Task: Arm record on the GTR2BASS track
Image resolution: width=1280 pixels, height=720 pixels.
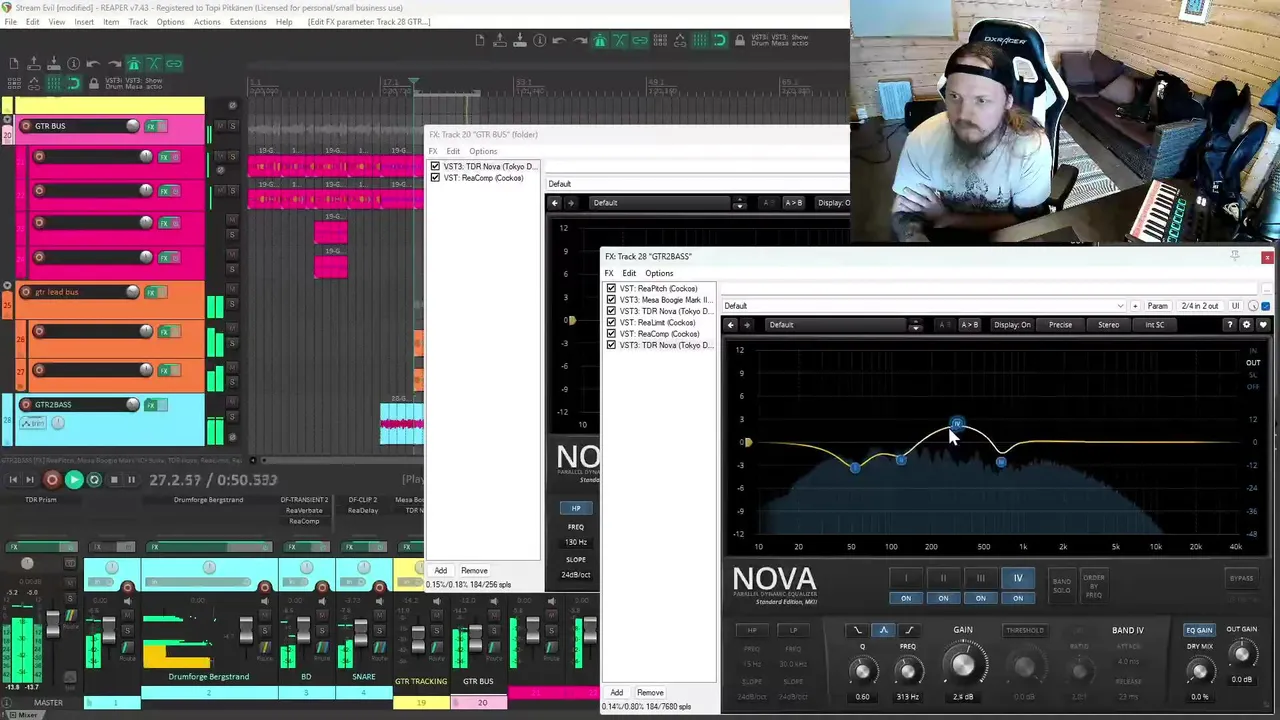Action: pos(25,405)
